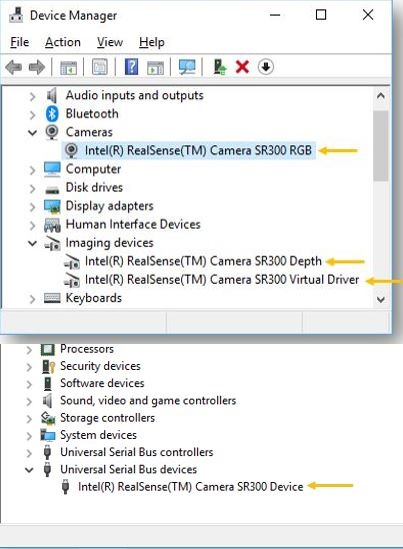Click the black down-arrow Disable device icon

(x=266, y=67)
